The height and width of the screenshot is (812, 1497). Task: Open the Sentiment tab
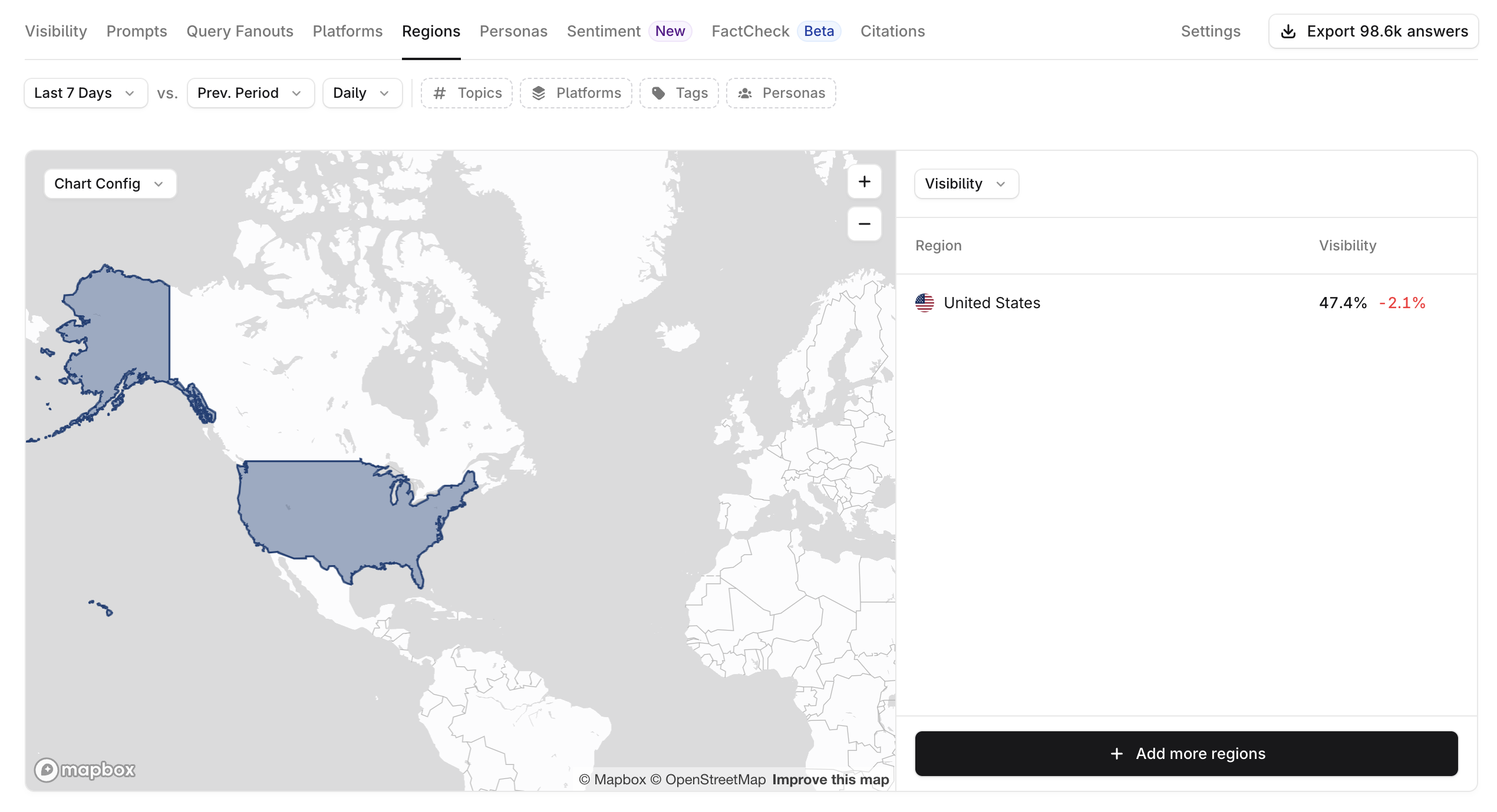point(604,31)
